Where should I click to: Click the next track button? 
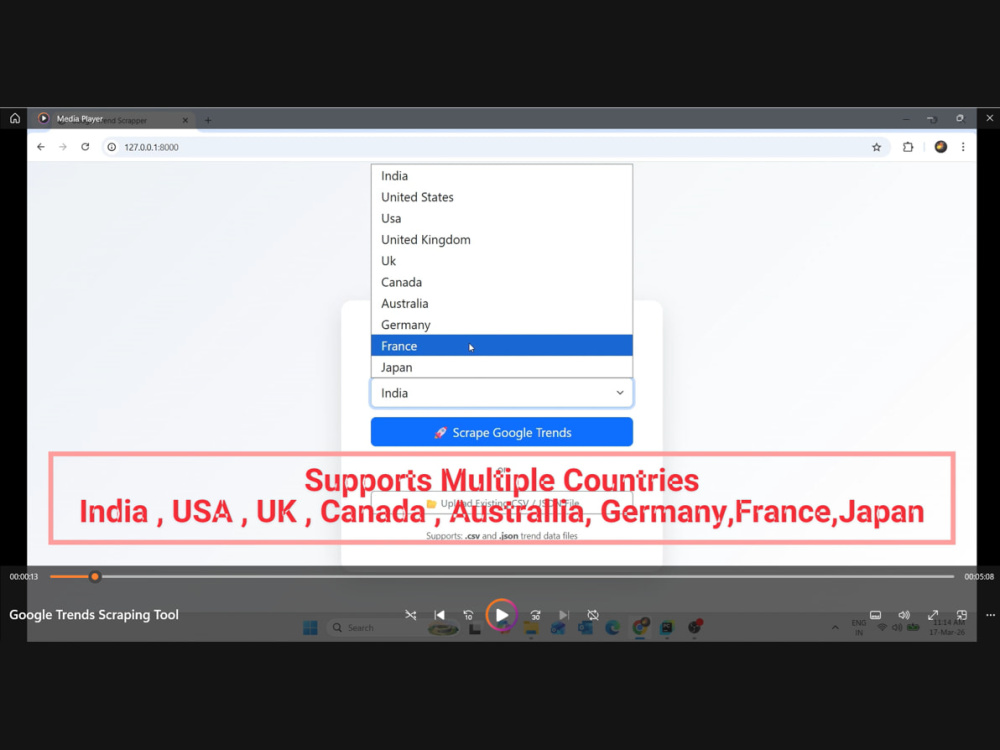click(x=564, y=615)
